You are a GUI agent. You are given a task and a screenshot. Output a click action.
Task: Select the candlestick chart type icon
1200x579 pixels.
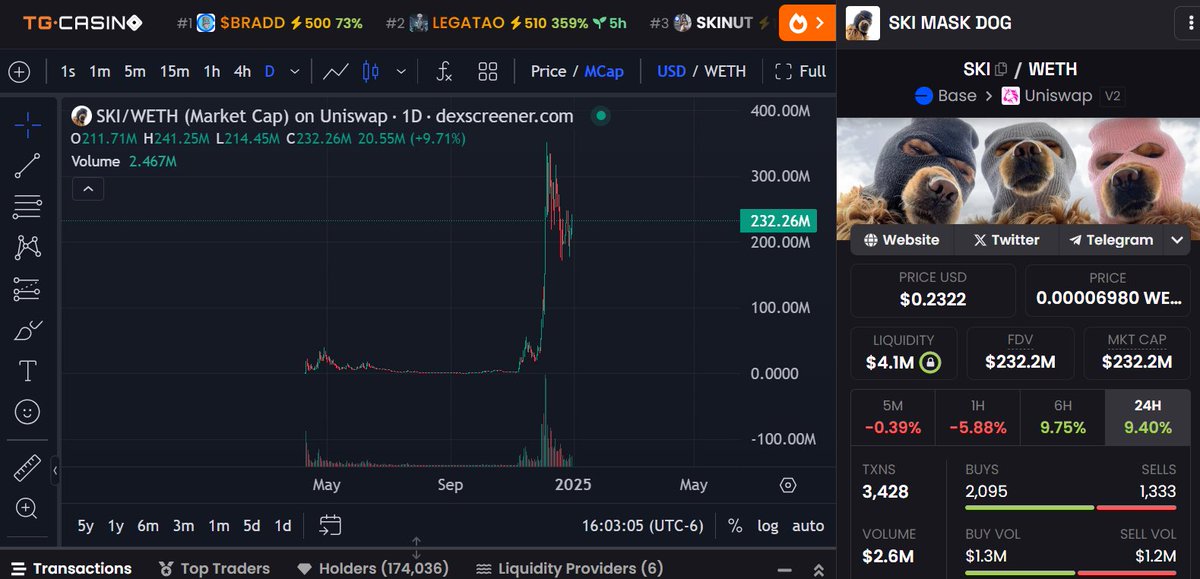[371, 72]
